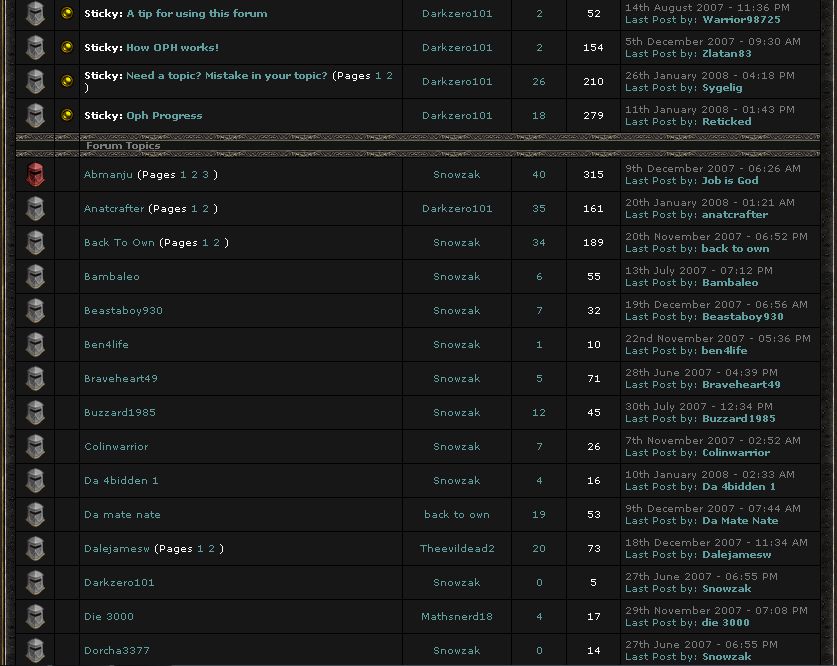Go to page 3 of Abmanju topic
837x666 pixels.
206,175
